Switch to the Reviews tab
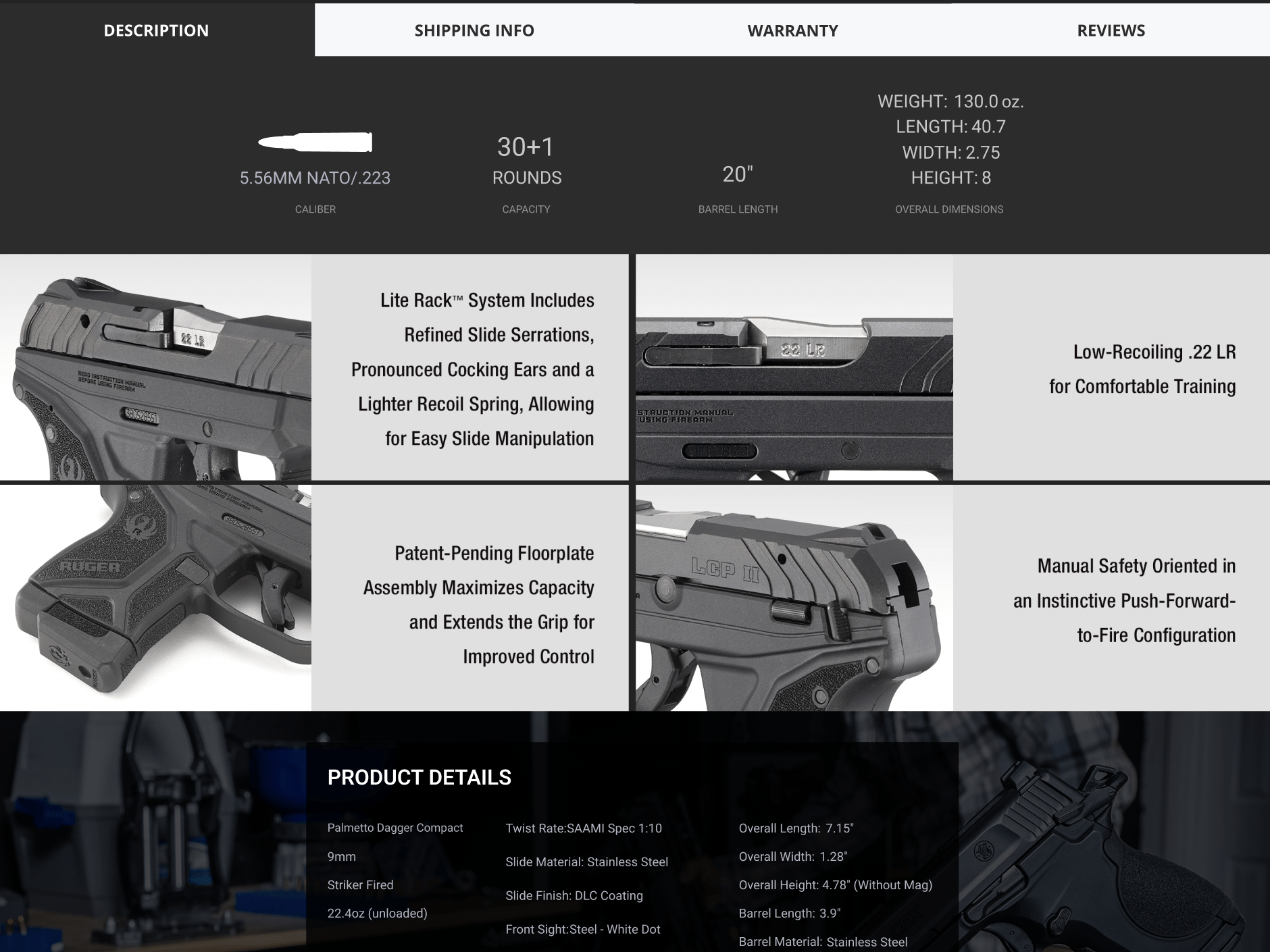Image resolution: width=1270 pixels, height=952 pixels. click(x=1111, y=30)
